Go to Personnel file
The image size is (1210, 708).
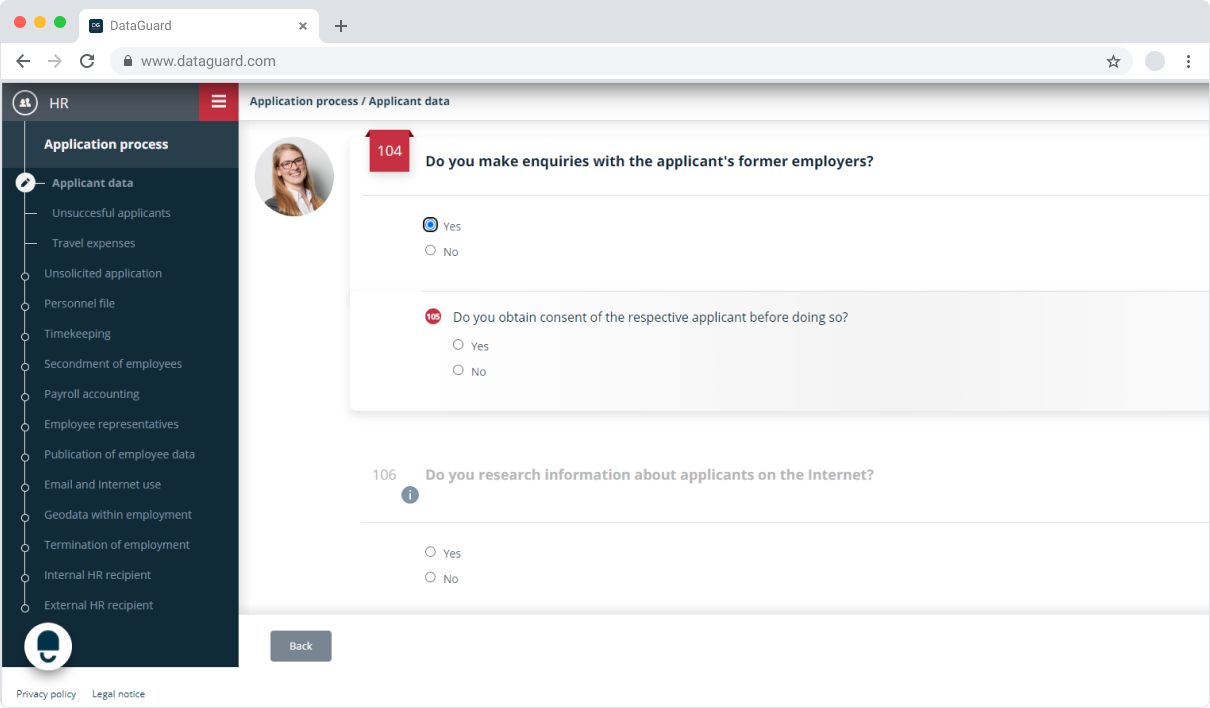tap(79, 303)
